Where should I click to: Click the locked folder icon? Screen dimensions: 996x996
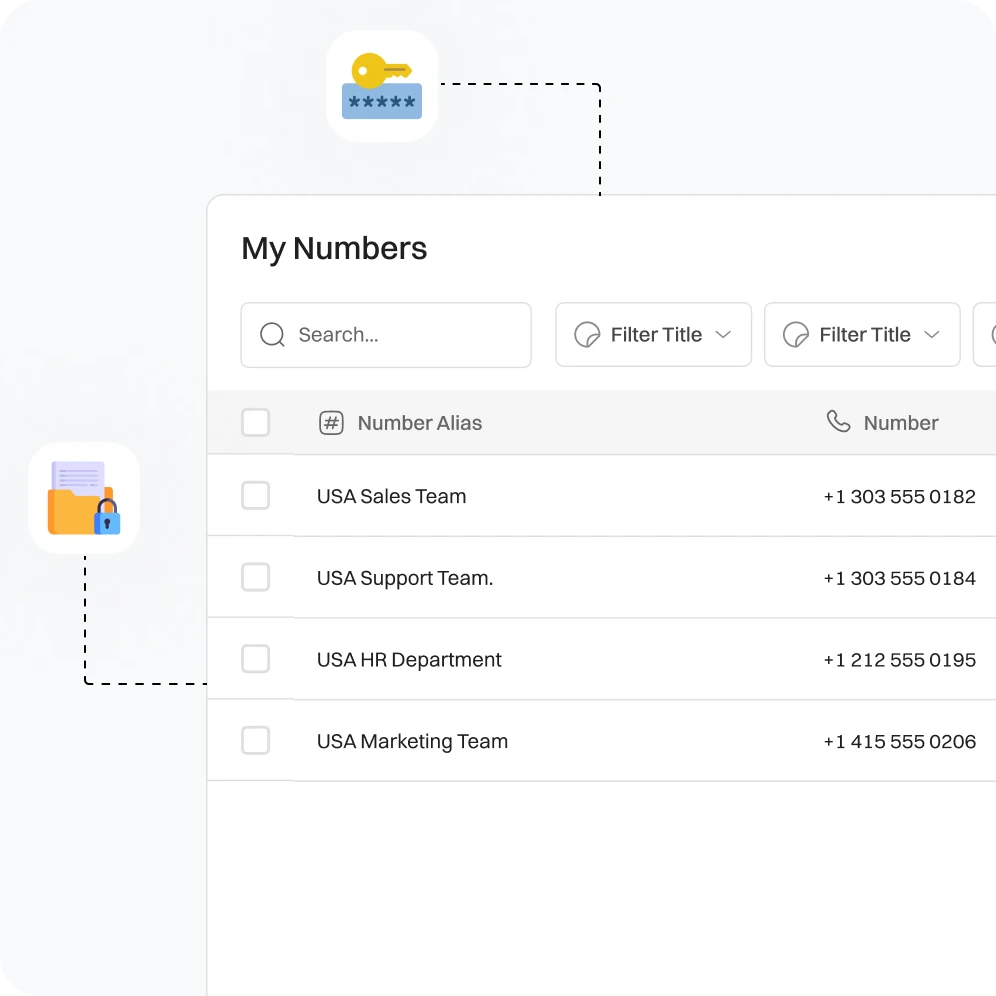pos(84,498)
